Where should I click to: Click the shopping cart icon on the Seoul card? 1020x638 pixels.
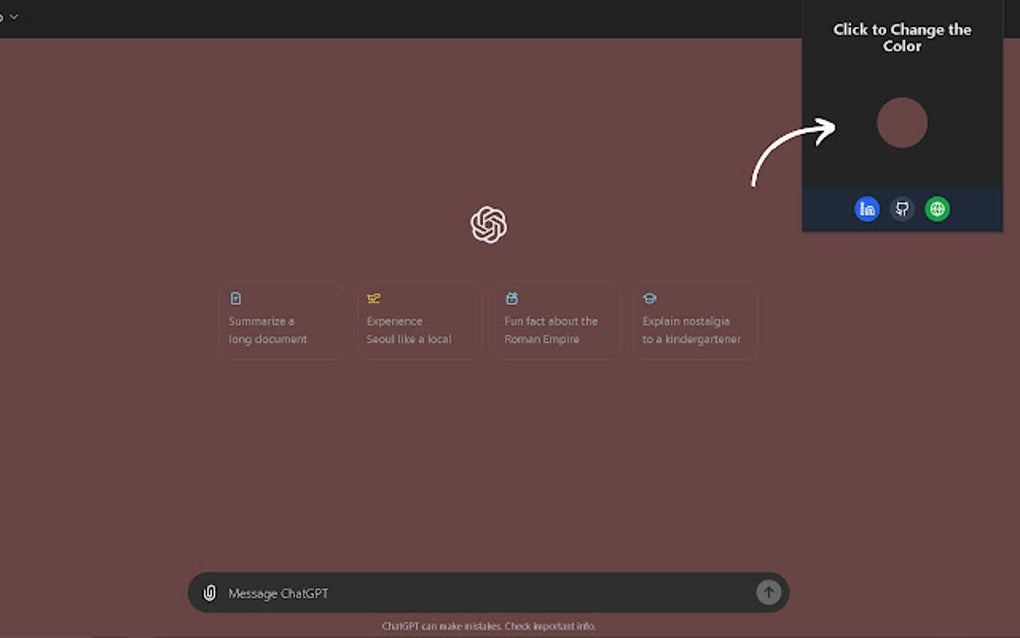point(373,297)
